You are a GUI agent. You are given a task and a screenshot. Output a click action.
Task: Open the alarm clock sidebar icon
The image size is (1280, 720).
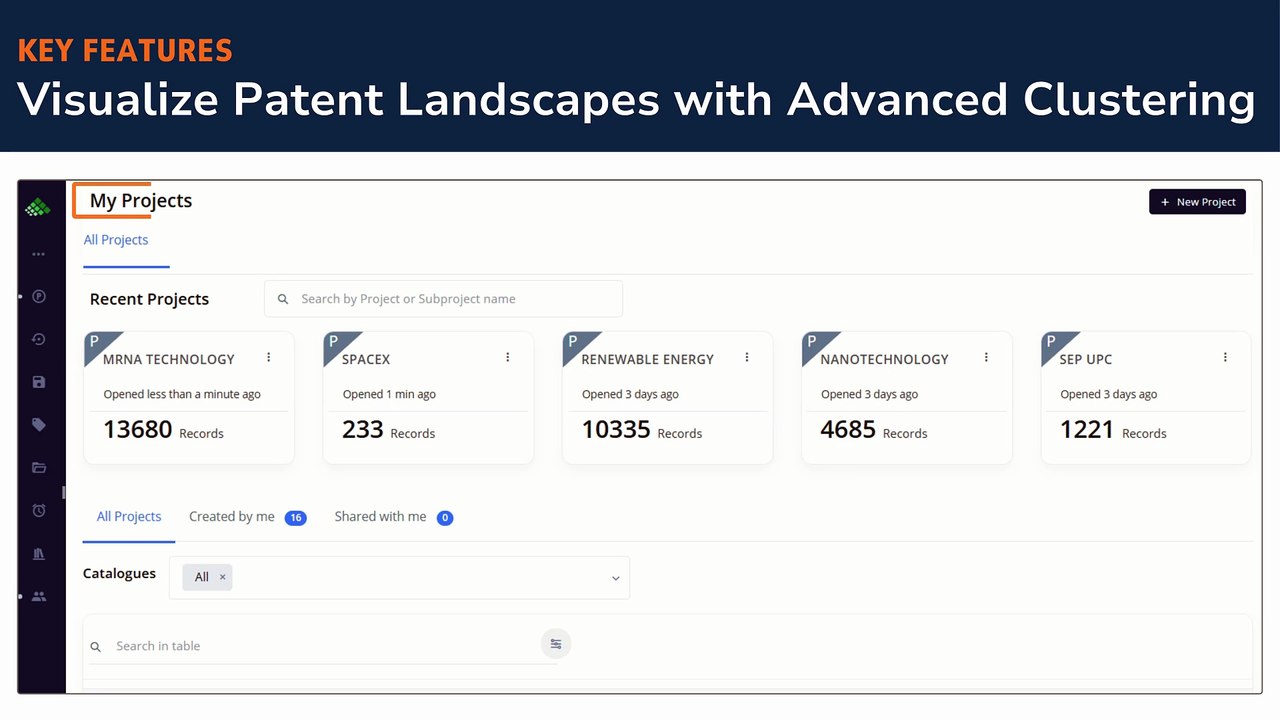tap(39, 510)
